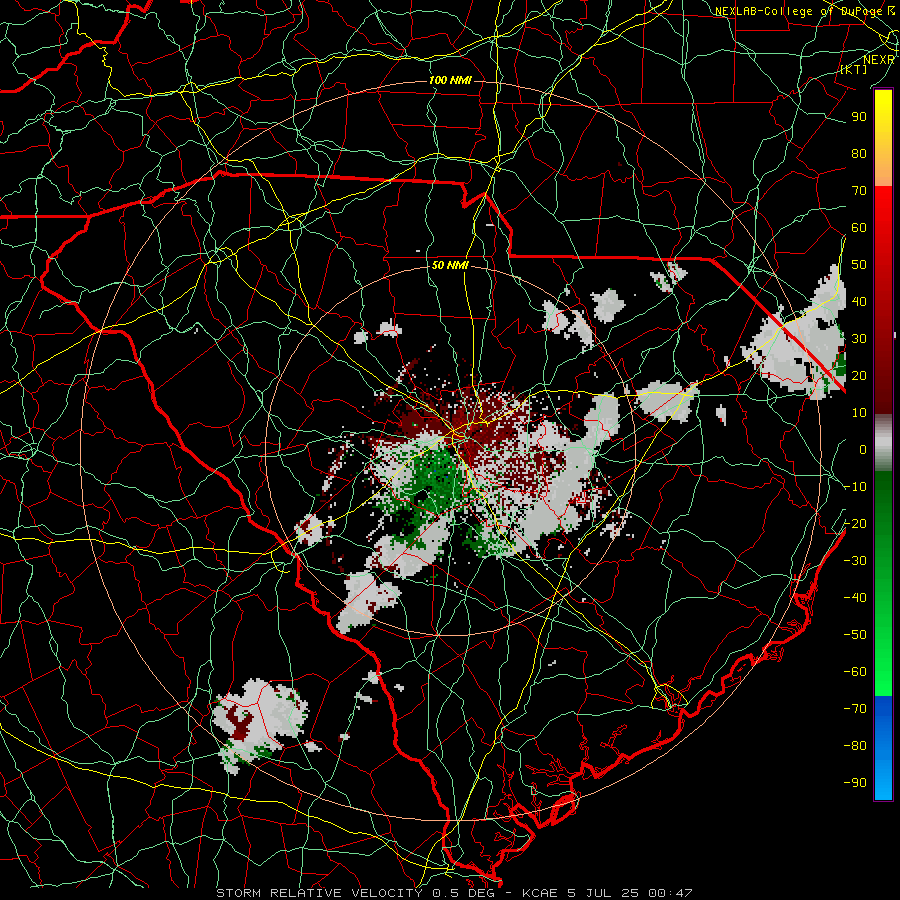
Task: Click the 0 label on velocity scale
Action: (x=863, y=450)
